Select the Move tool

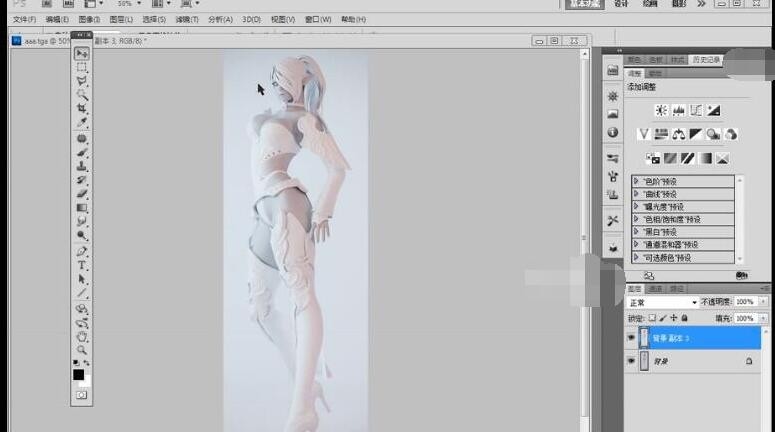(82, 53)
